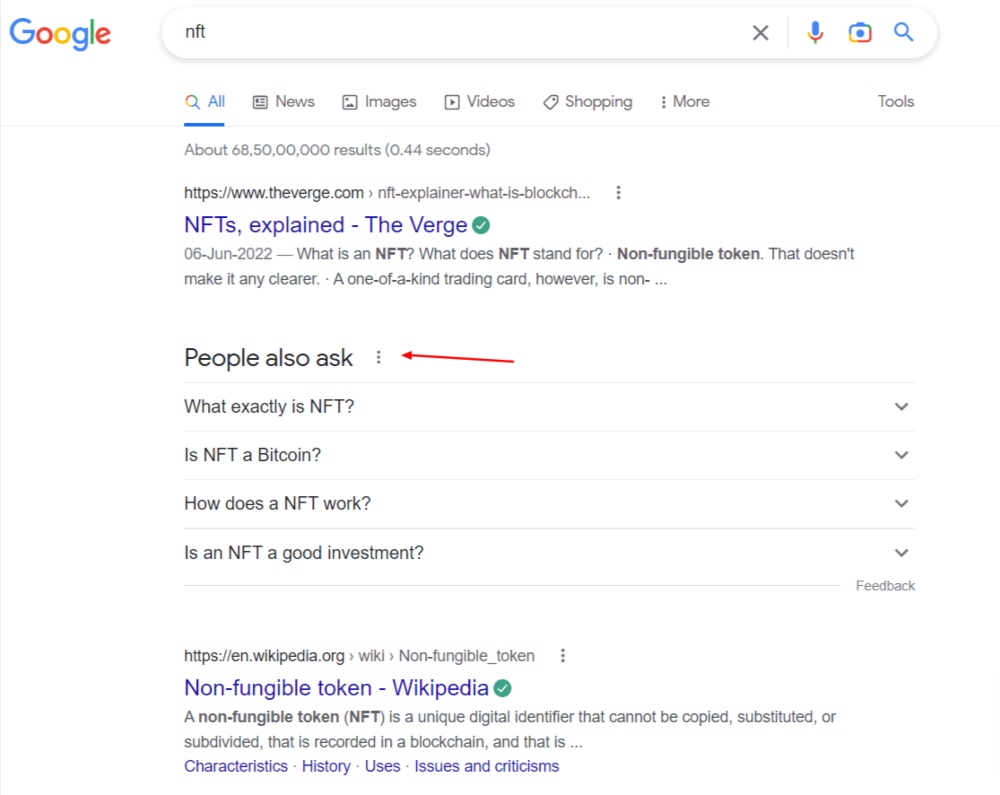Start voice search with microphone icon
1000x795 pixels.
(x=815, y=33)
